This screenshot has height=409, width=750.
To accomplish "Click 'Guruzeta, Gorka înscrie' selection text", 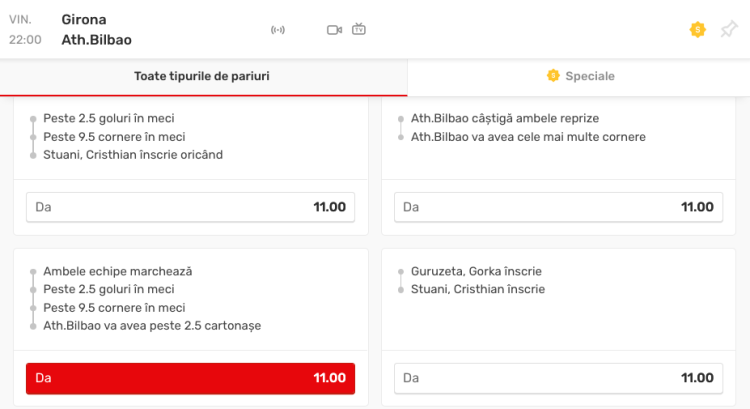I will click(476, 271).
